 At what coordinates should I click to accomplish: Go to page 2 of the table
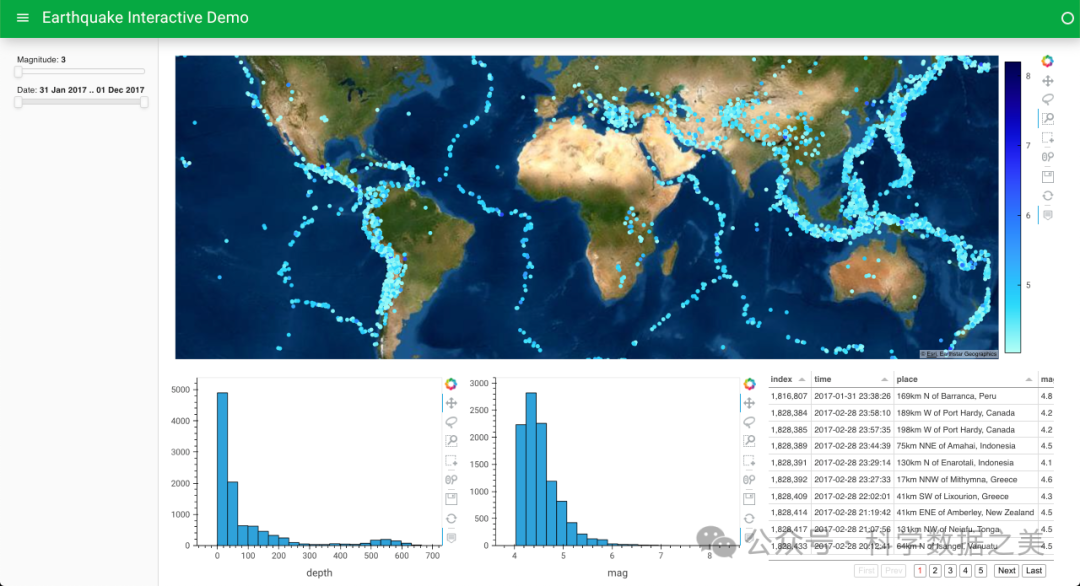pyautogui.click(x=934, y=571)
